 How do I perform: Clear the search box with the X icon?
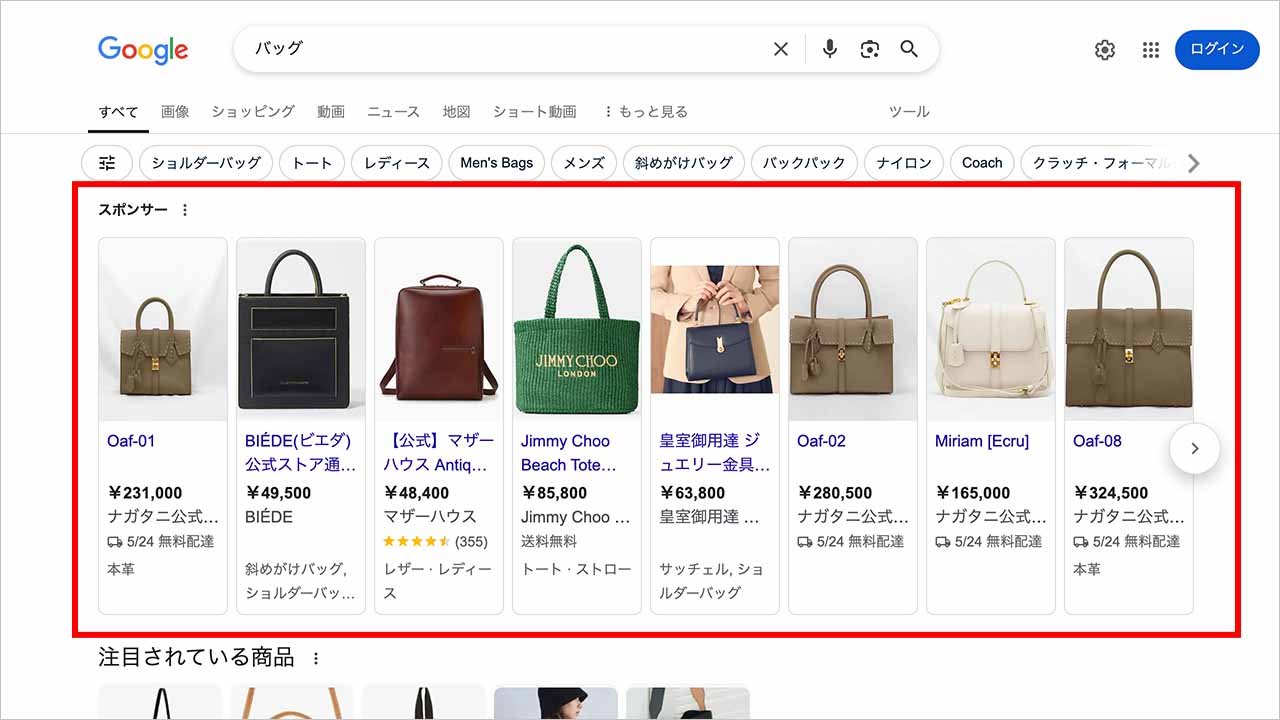781,49
